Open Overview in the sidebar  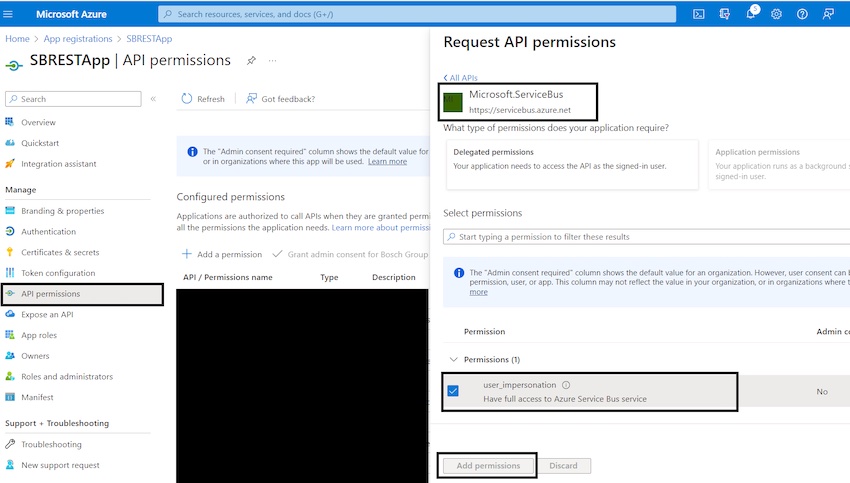point(38,123)
